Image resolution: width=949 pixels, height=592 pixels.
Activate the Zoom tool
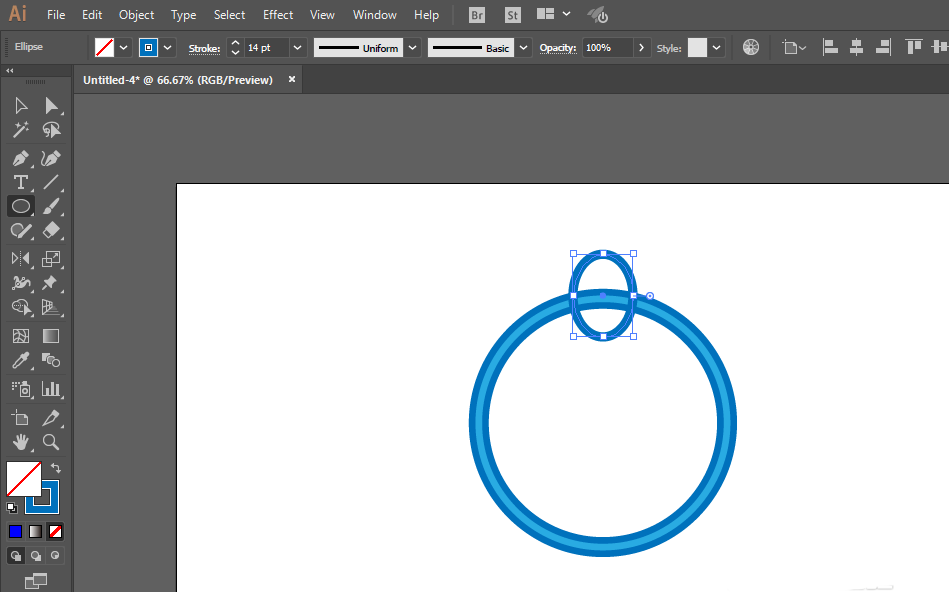point(51,442)
